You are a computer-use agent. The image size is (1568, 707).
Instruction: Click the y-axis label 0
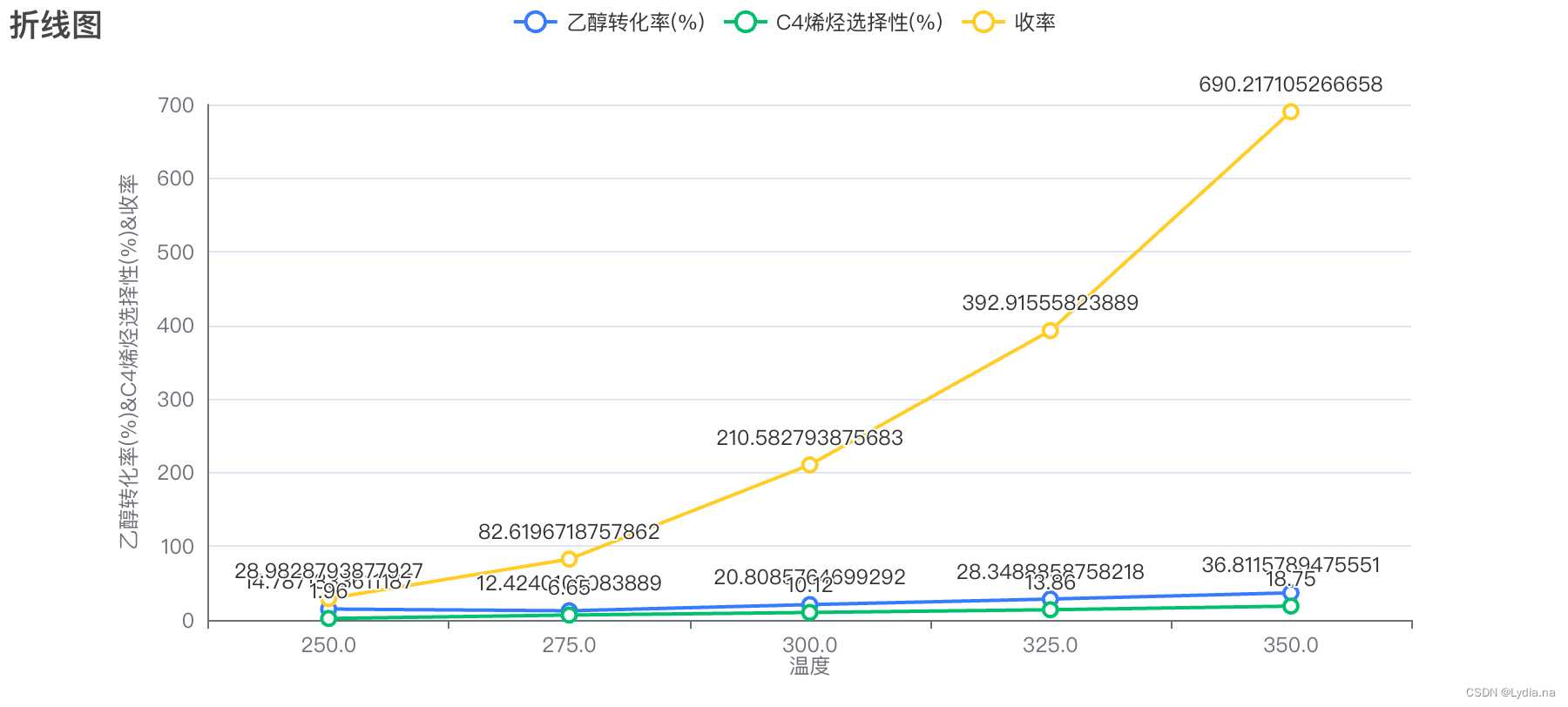click(188, 621)
